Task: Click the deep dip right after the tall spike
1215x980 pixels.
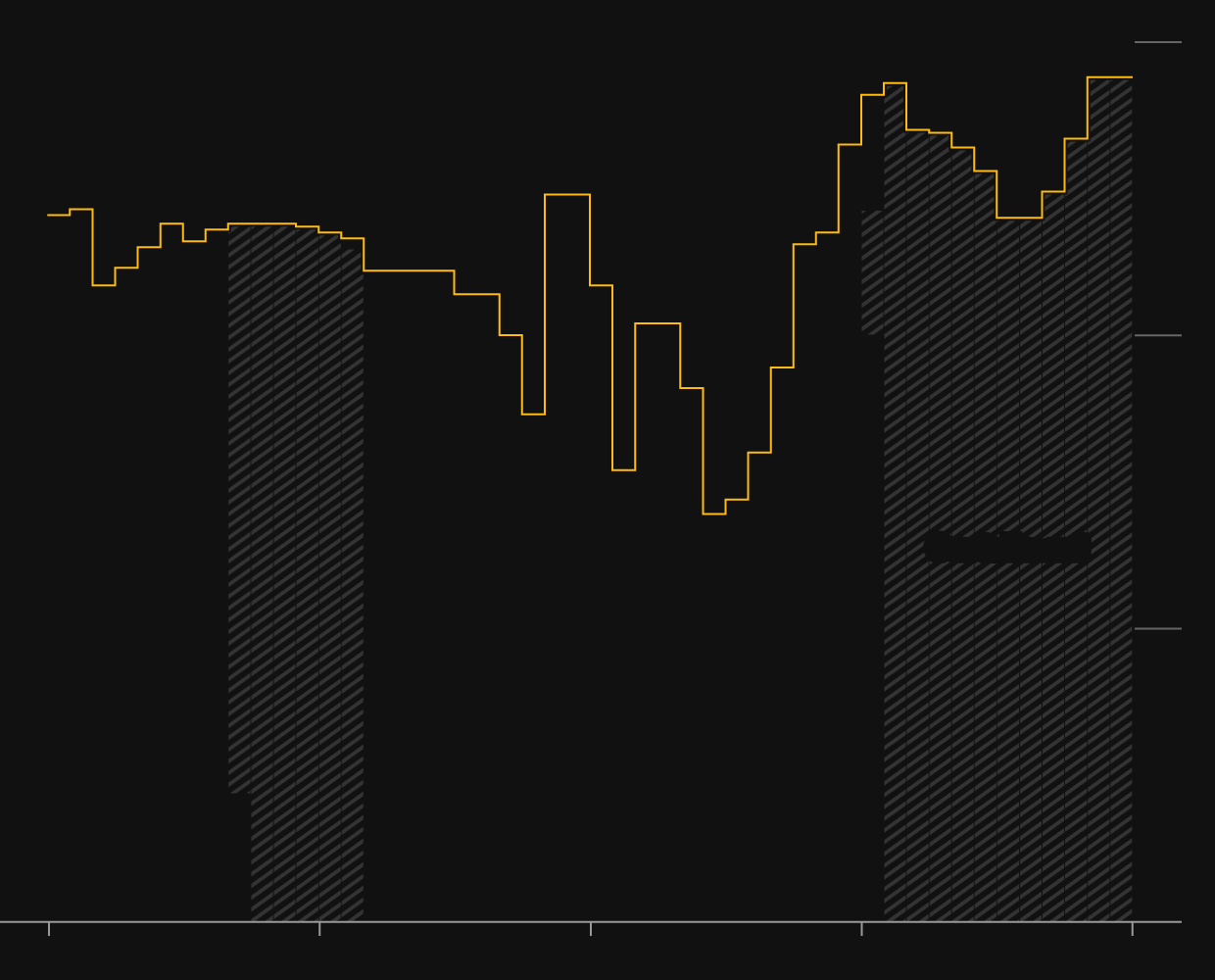Action: [x=623, y=469]
